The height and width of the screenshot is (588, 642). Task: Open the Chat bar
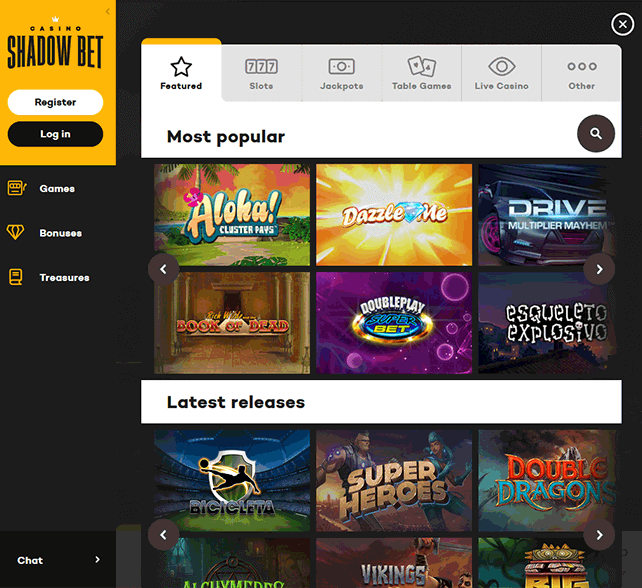tap(58, 560)
